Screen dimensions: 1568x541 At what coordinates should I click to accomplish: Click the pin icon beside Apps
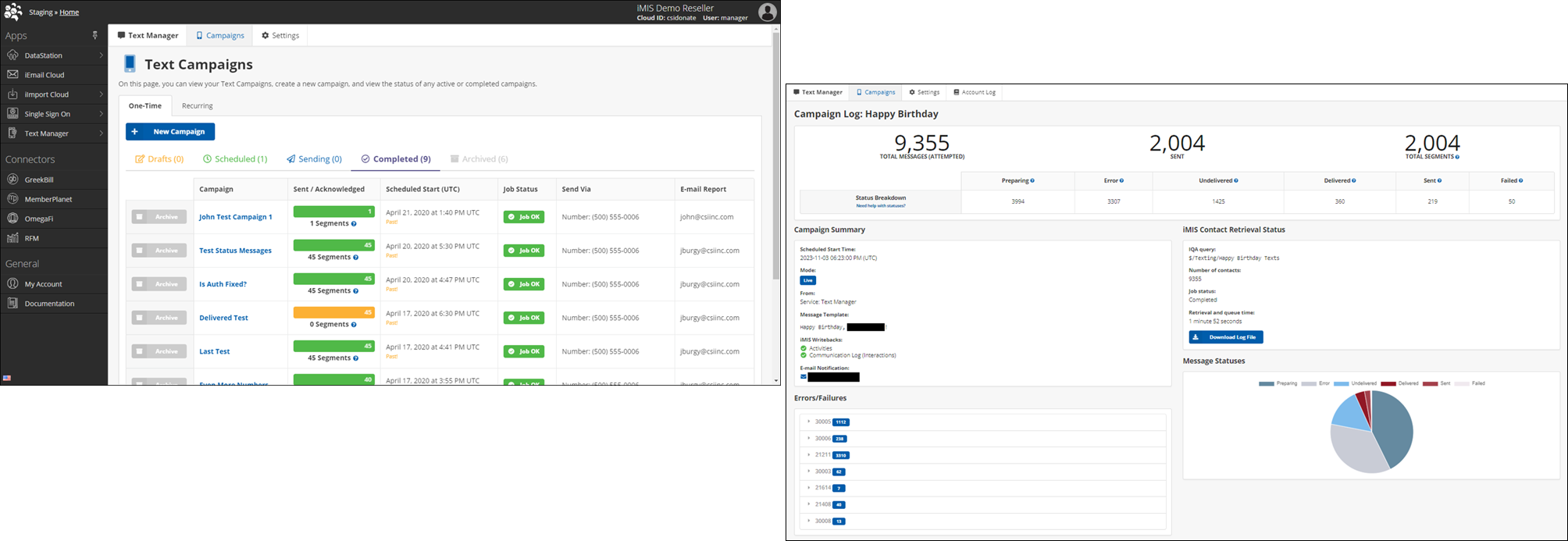click(95, 36)
